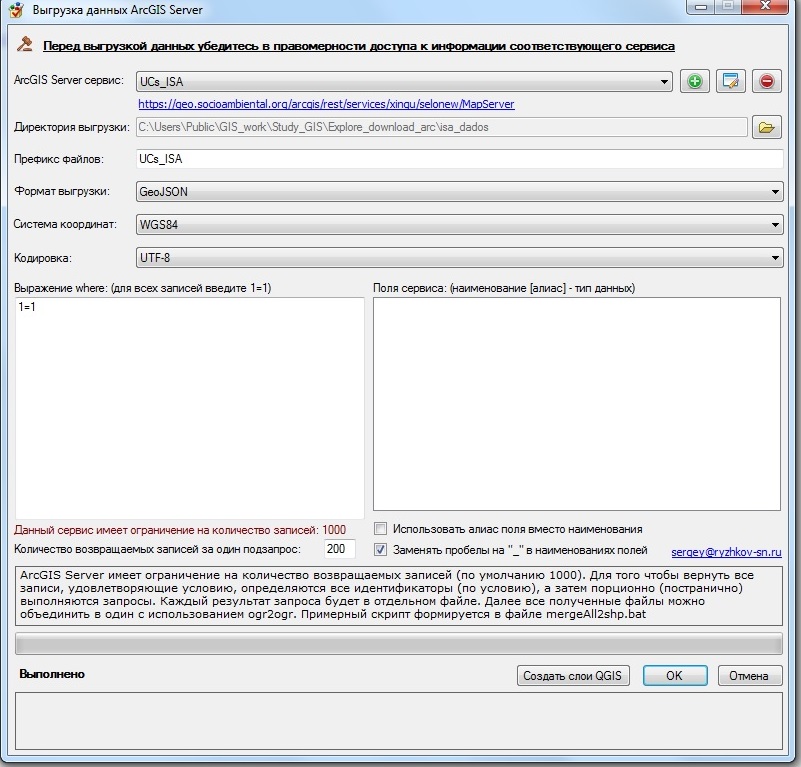The height and width of the screenshot is (767, 801).
Task: Open the ArcGIS Server service dropdown
Action: tap(404, 81)
